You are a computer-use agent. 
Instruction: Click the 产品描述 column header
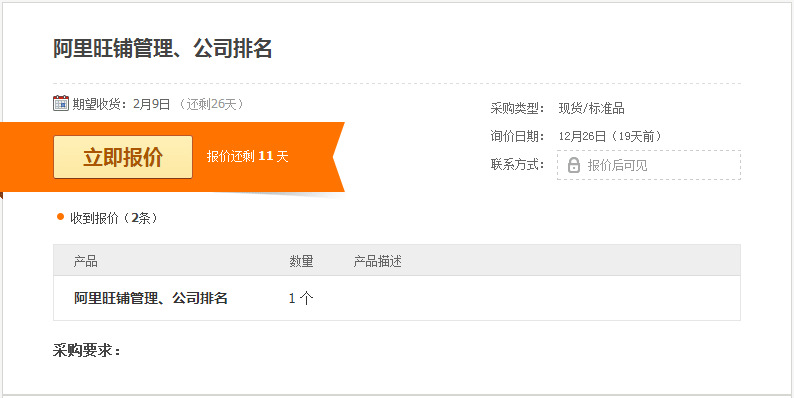pyautogui.click(x=378, y=261)
